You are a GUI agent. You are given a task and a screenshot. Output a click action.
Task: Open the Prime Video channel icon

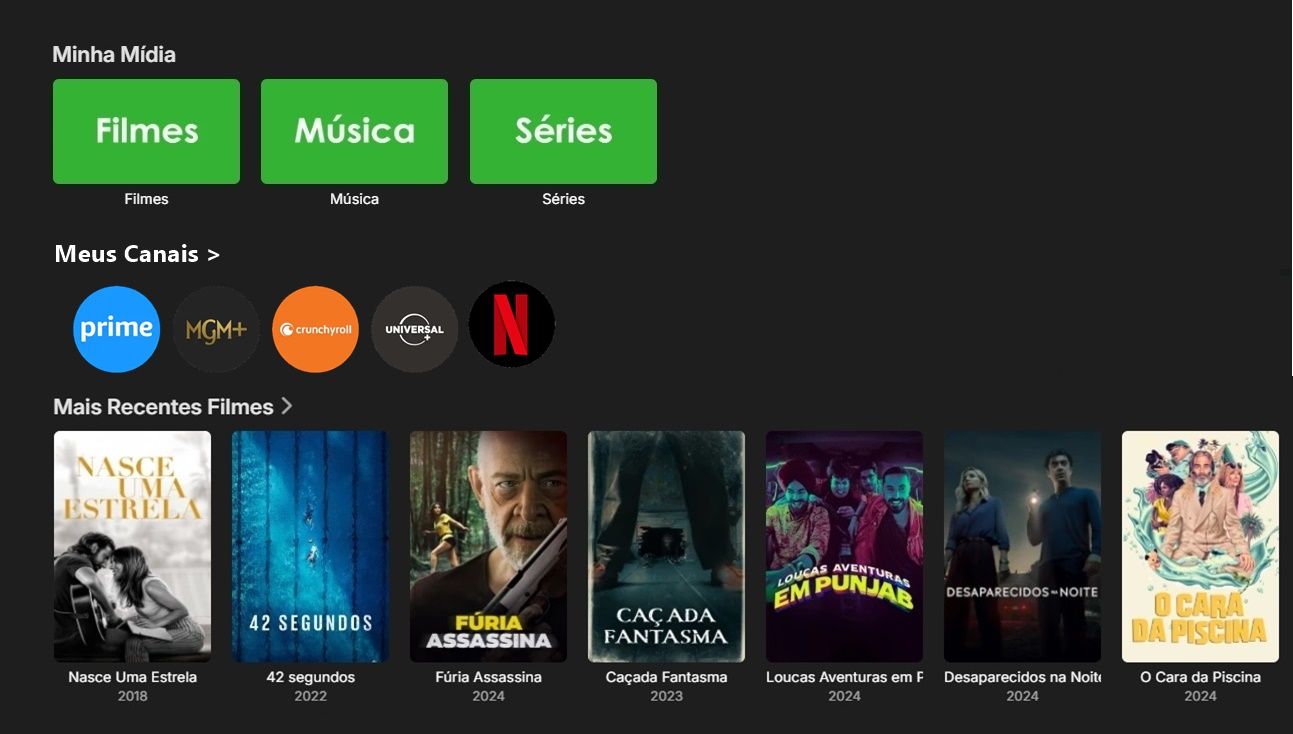click(116, 329)
